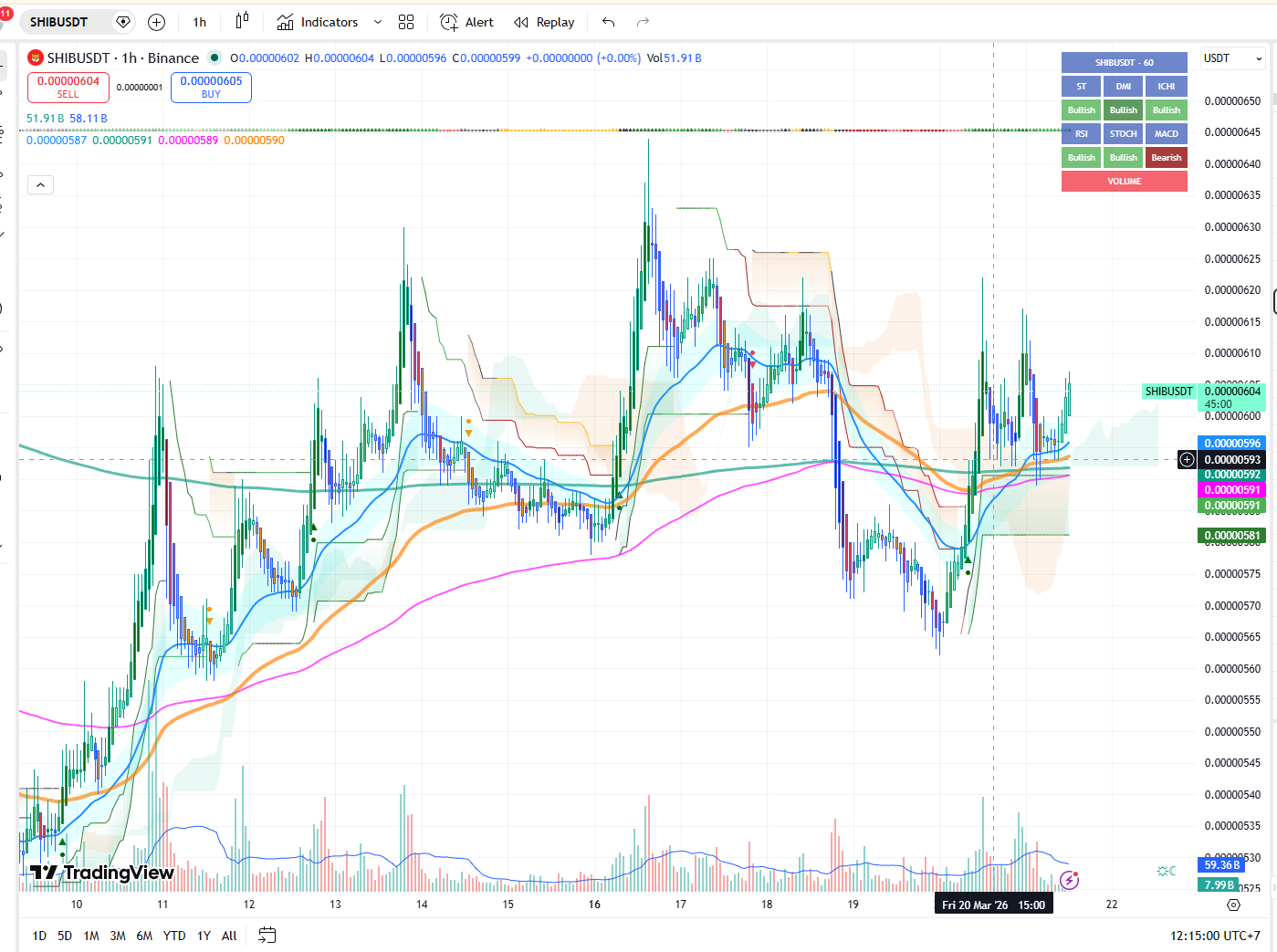Toggle the green market status dot
The height and width of the screenshot is (952, 1277).
[x=215, y=58]
